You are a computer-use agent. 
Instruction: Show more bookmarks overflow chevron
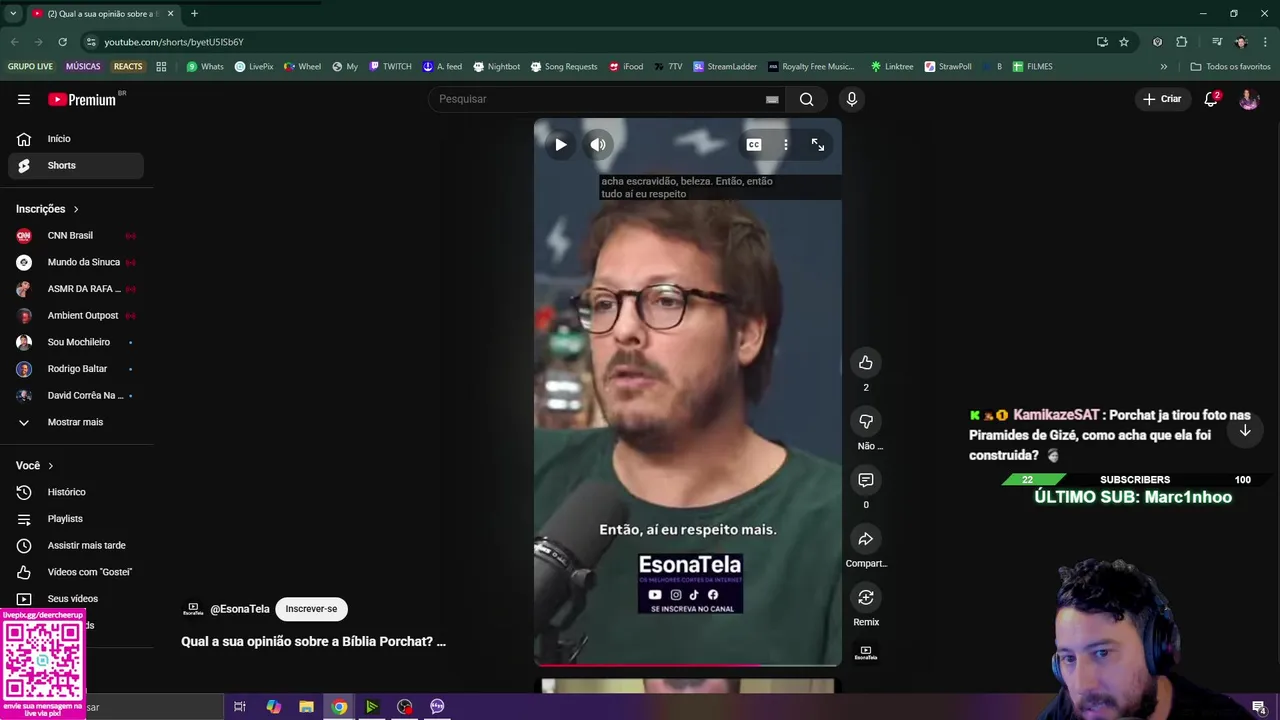pyautogui.click(x=1163, y=66)
